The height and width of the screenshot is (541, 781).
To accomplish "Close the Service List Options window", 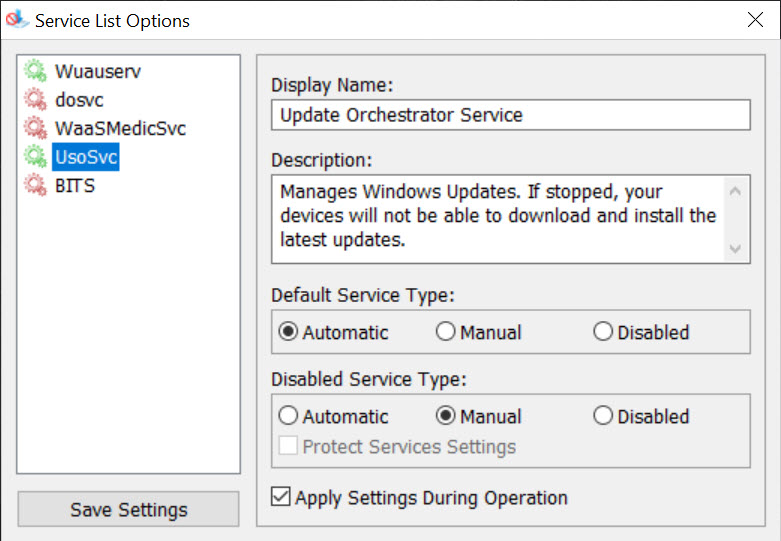I will click(755, 20).
